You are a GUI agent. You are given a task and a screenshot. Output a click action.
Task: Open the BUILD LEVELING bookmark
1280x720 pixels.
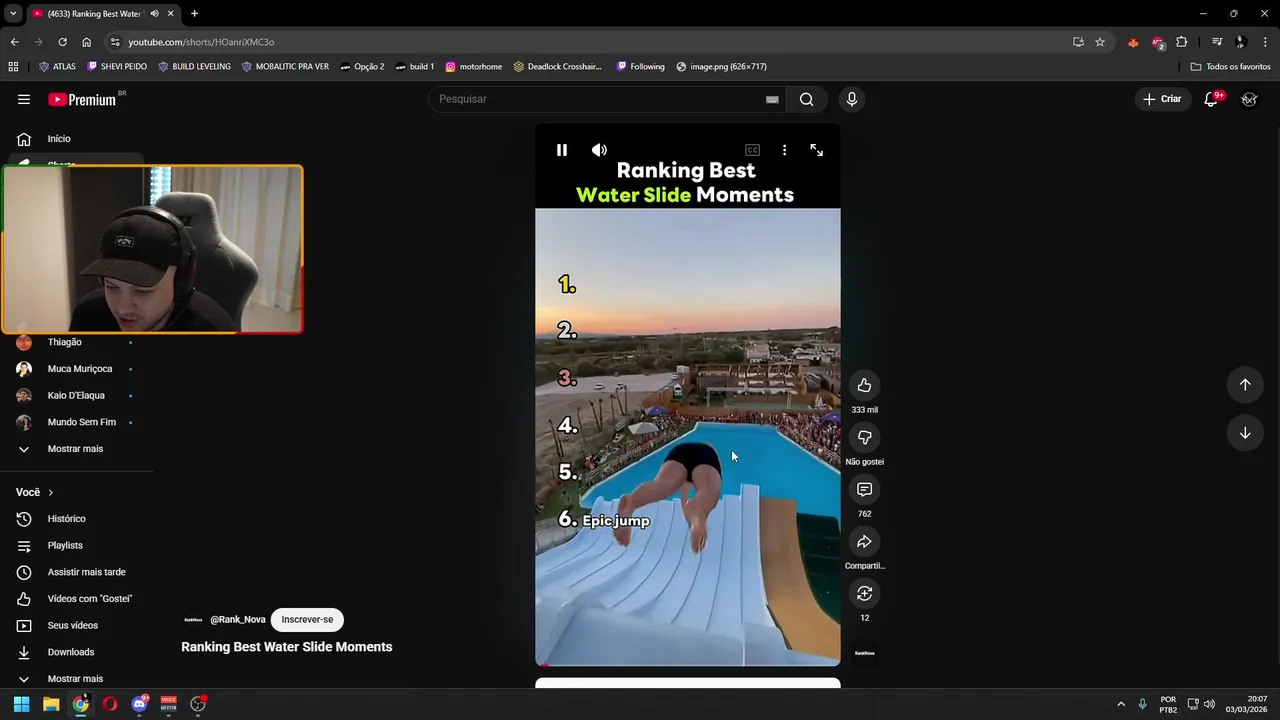click(194, 67)
